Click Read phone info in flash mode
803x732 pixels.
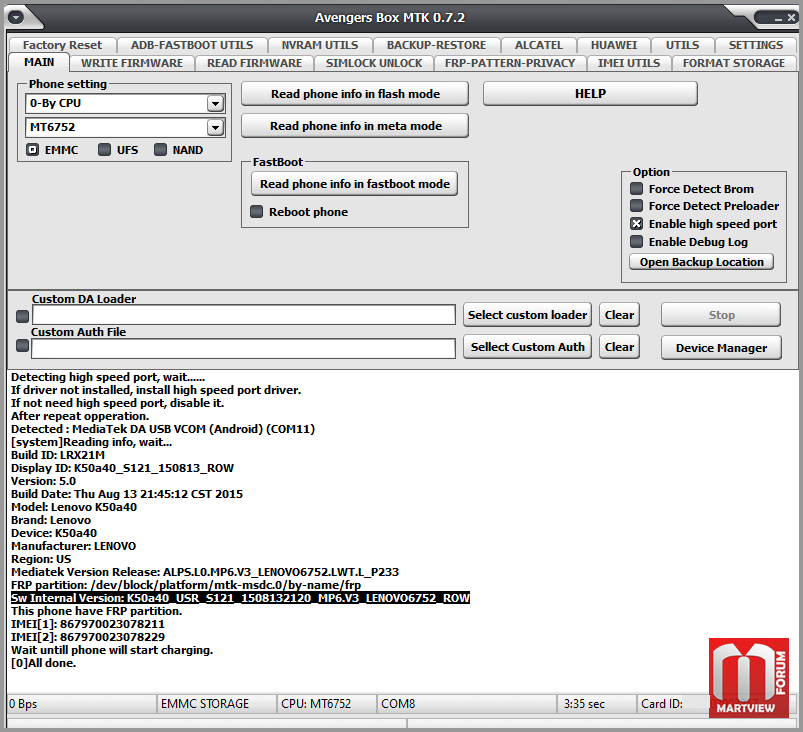click(x=355, y=94)
